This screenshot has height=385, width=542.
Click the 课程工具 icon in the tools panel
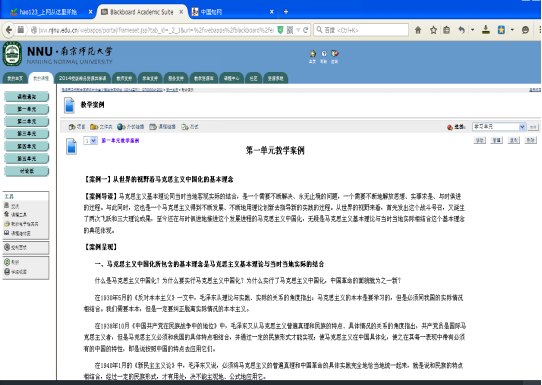pos(7,214)
